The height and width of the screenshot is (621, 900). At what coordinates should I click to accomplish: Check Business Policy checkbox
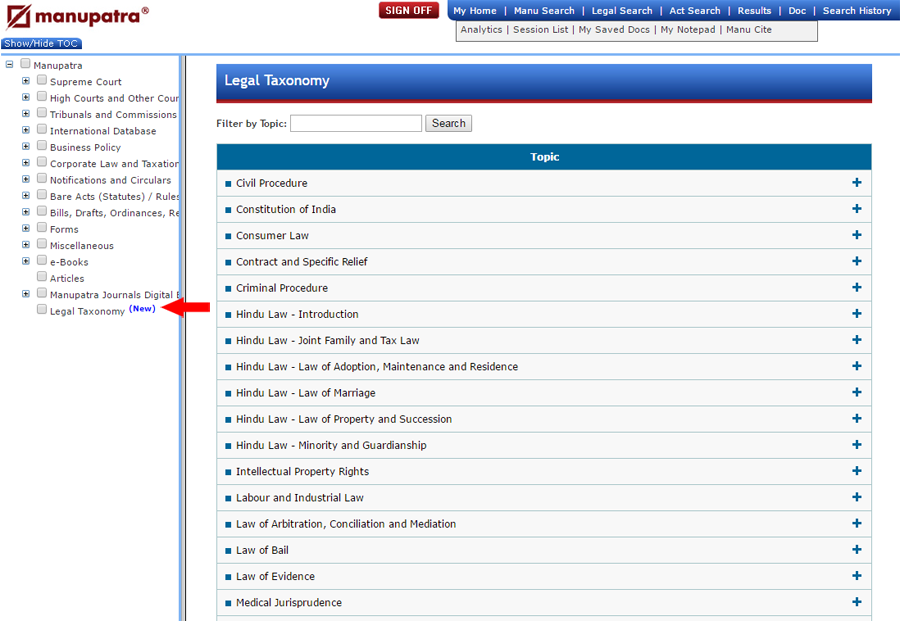point(42,145)
